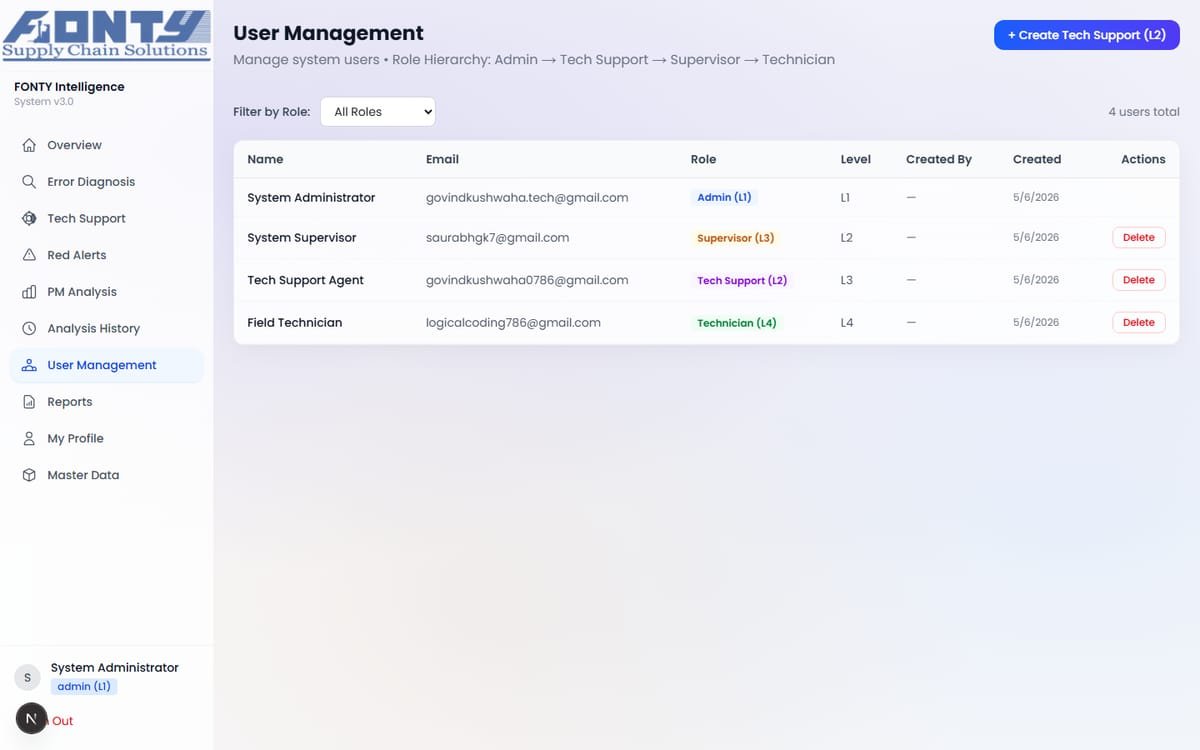1200x750 pixels.
Task: Click the System Administrator table name
Action: (x=311, y=198)
